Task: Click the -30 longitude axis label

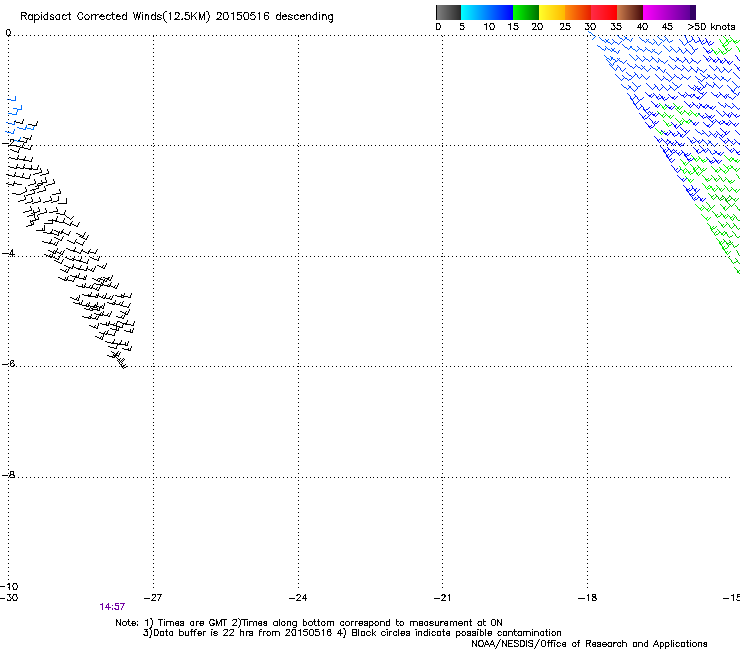Action: point(9,598)
